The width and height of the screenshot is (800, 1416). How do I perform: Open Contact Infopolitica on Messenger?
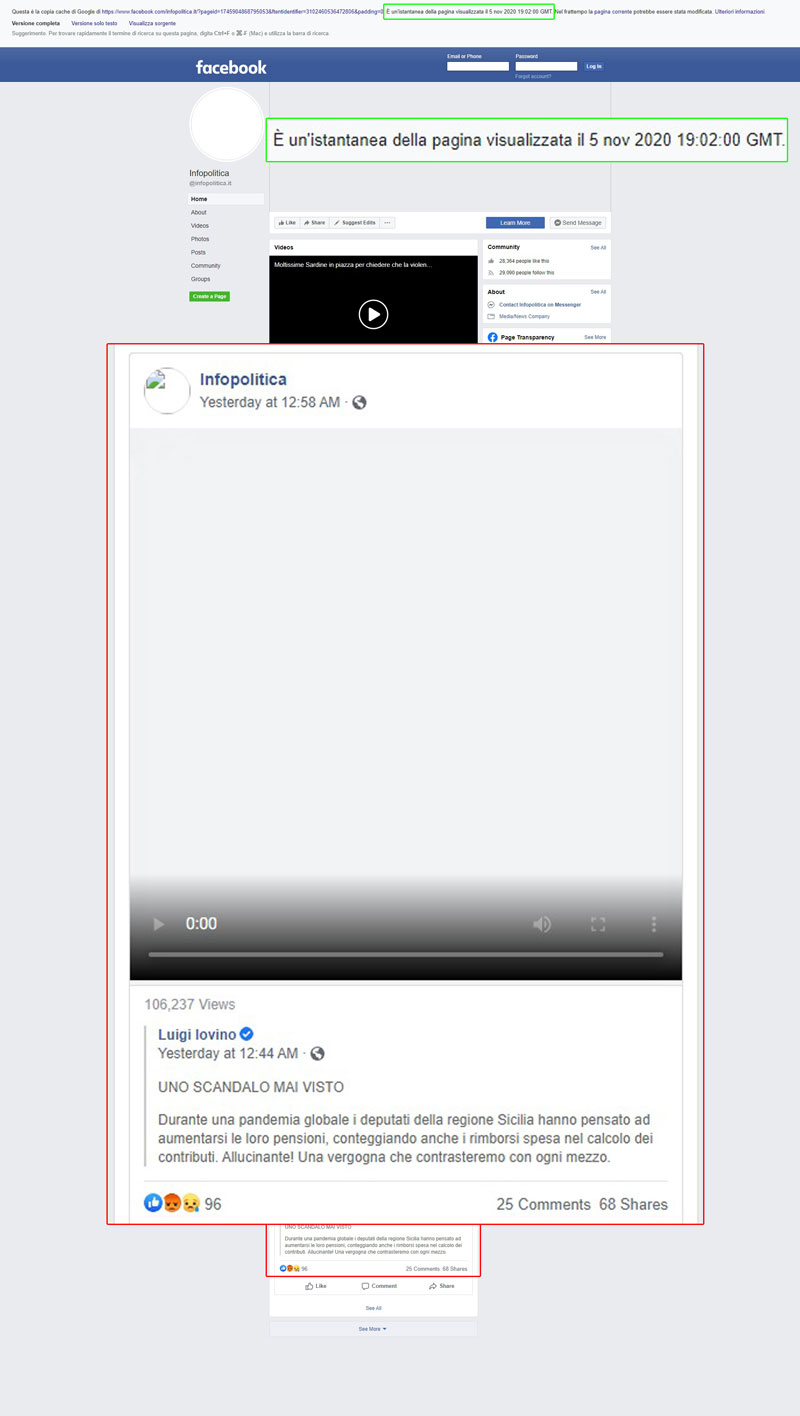tap(538, 304)
